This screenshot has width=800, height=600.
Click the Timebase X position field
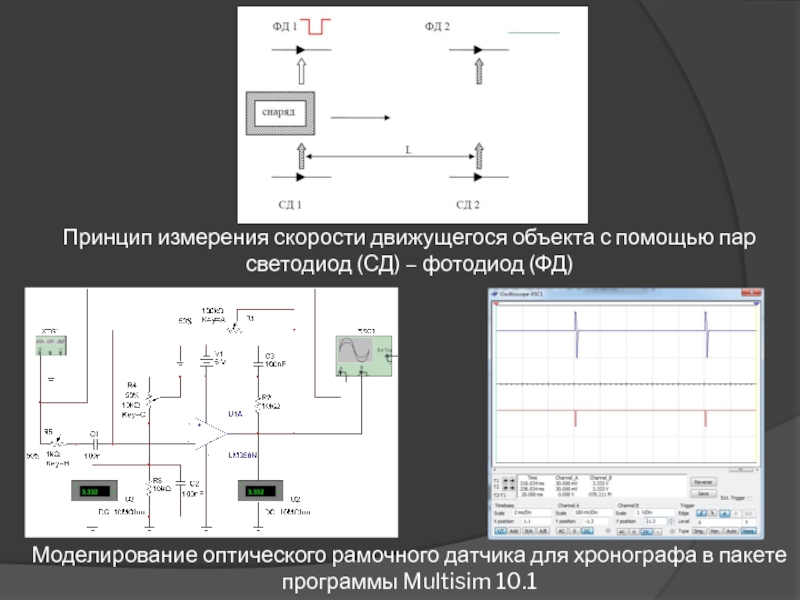tap(536, 521)
